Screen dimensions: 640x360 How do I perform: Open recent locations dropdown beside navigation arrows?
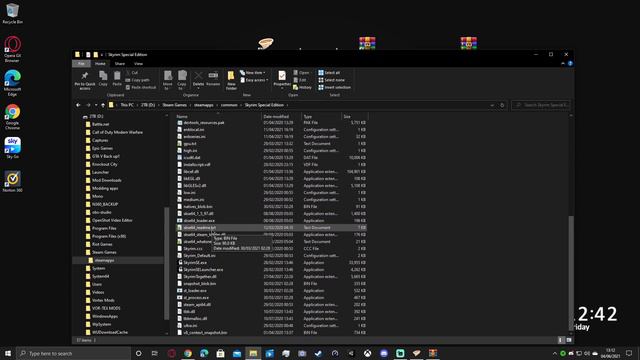click(x=96, y=105)
